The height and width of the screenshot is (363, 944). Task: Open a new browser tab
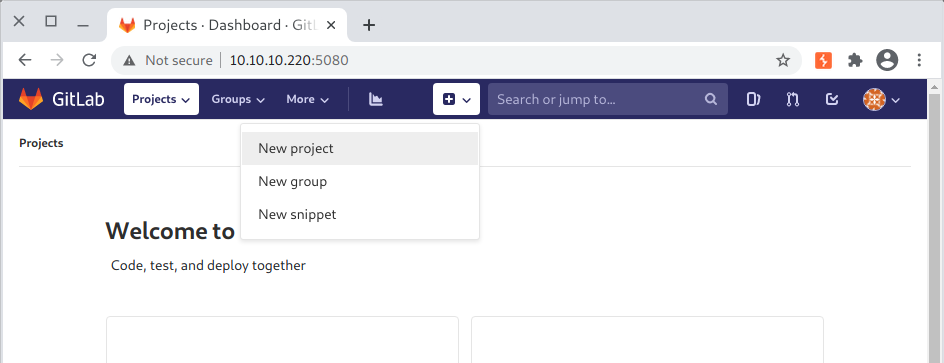tap(369, 25)
